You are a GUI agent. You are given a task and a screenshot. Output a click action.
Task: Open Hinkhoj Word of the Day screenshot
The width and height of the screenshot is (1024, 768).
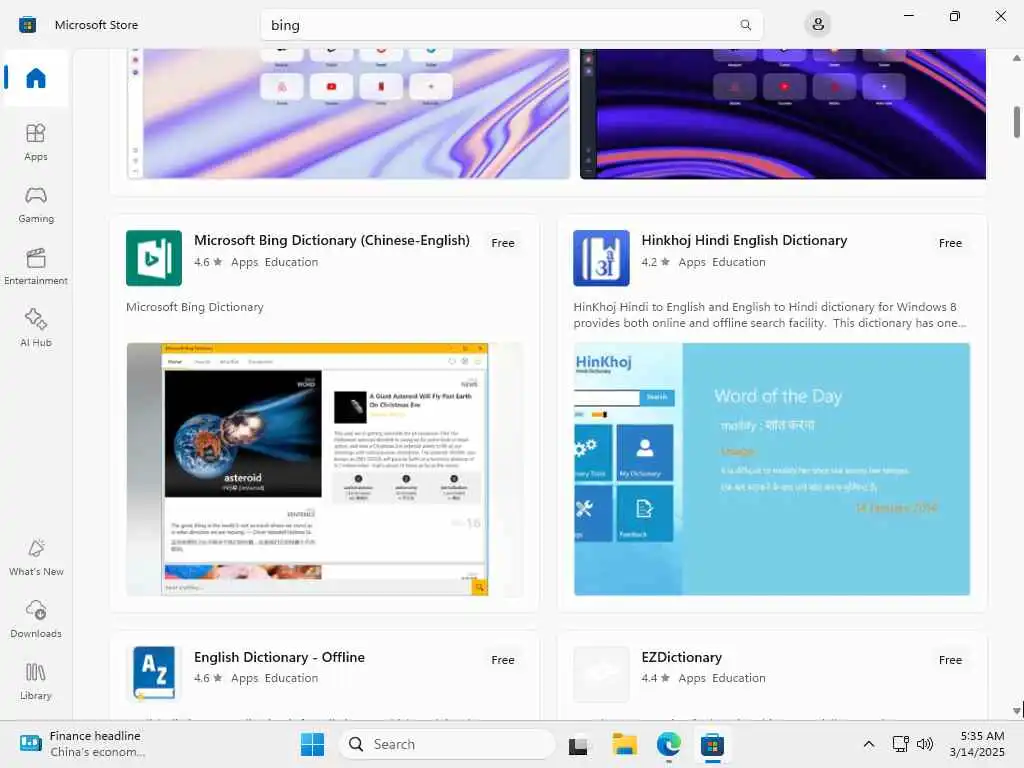(x=772, y=469)
